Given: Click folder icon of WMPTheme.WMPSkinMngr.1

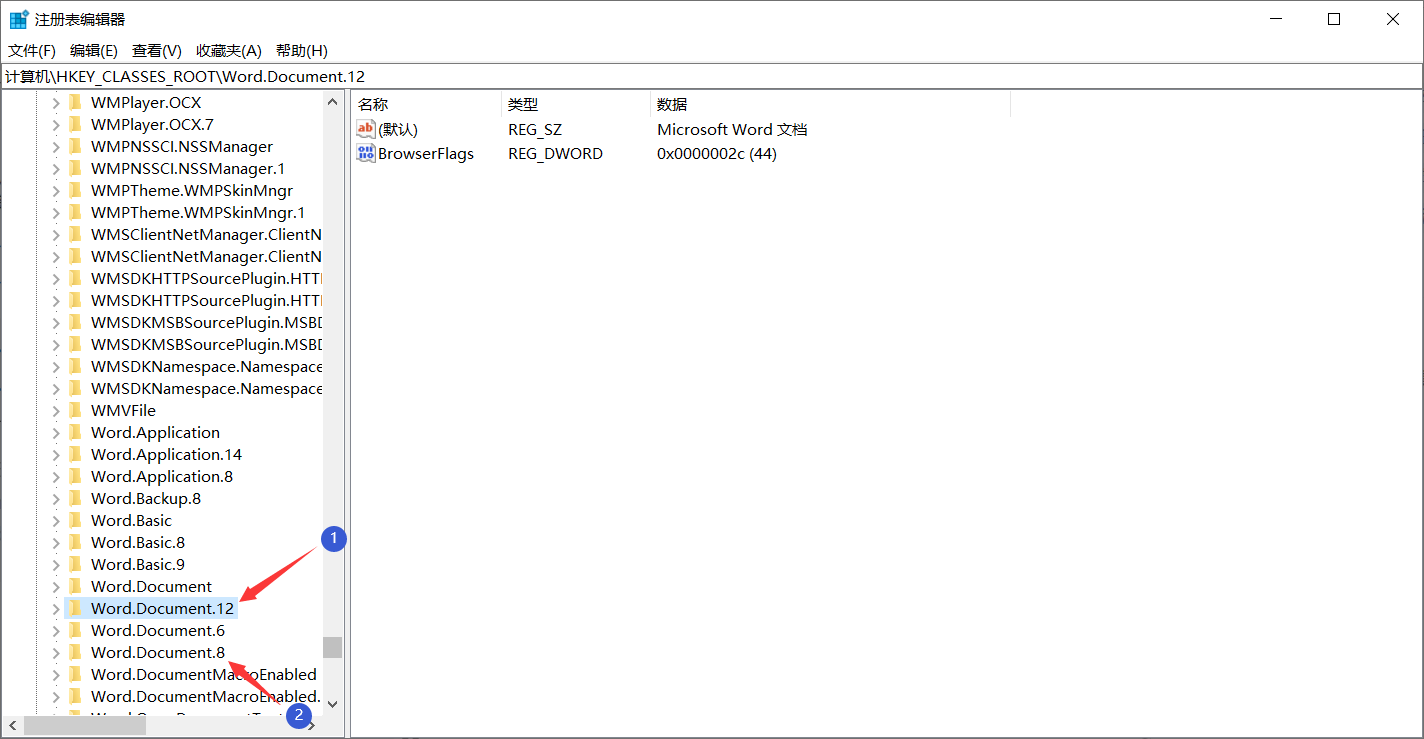Looking at the screenshot, I should (76, 212).
